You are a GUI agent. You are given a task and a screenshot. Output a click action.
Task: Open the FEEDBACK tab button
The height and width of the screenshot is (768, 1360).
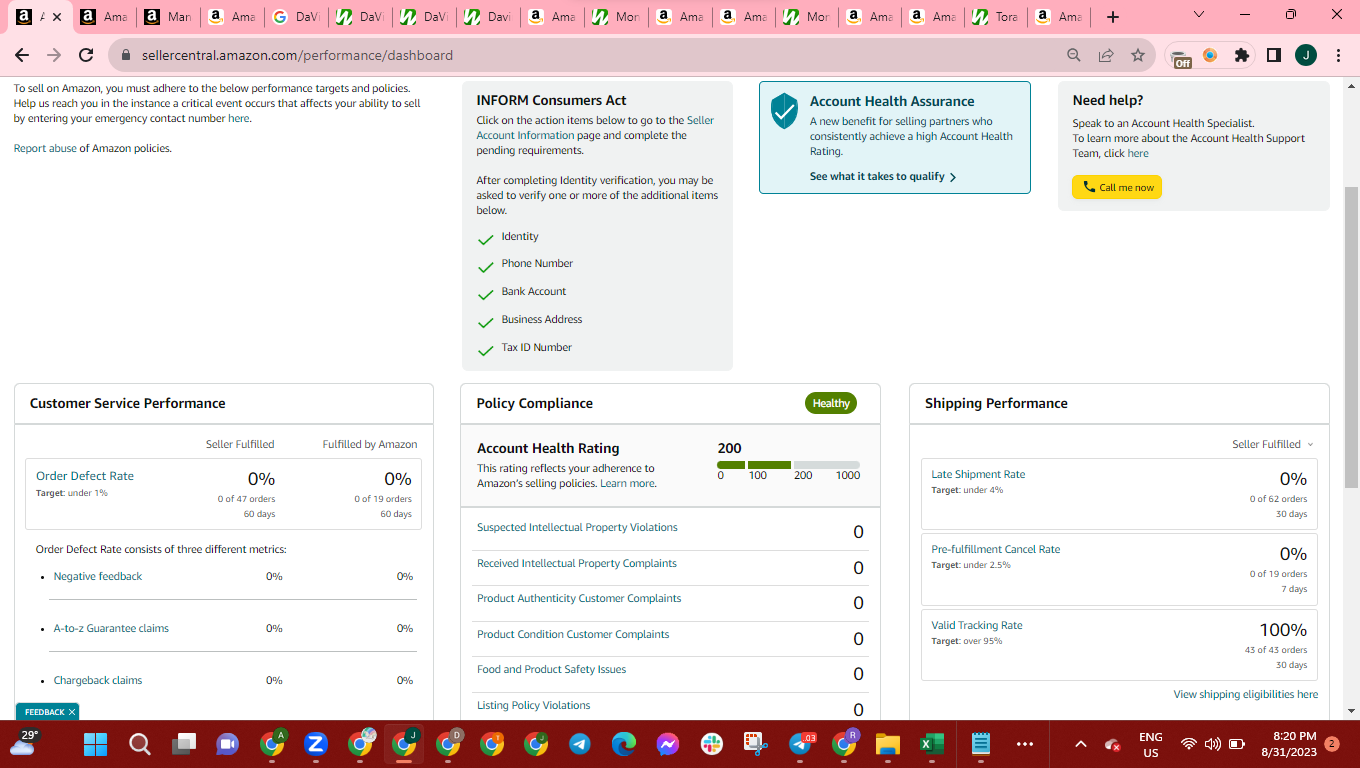tap(47, 712)
